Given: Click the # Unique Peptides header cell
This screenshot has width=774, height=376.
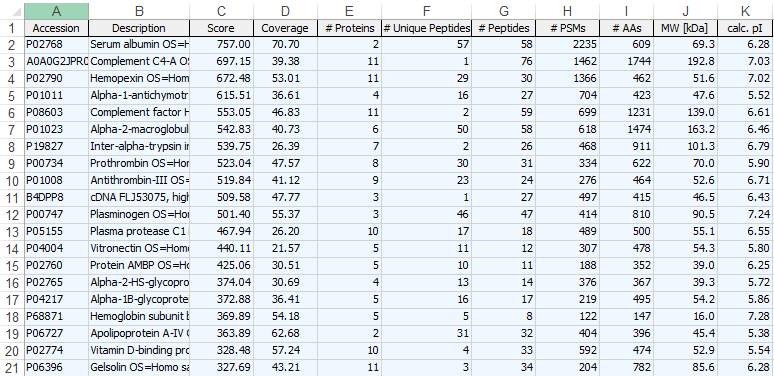Looking at the screenshot, I should click(x=426, y=28).
